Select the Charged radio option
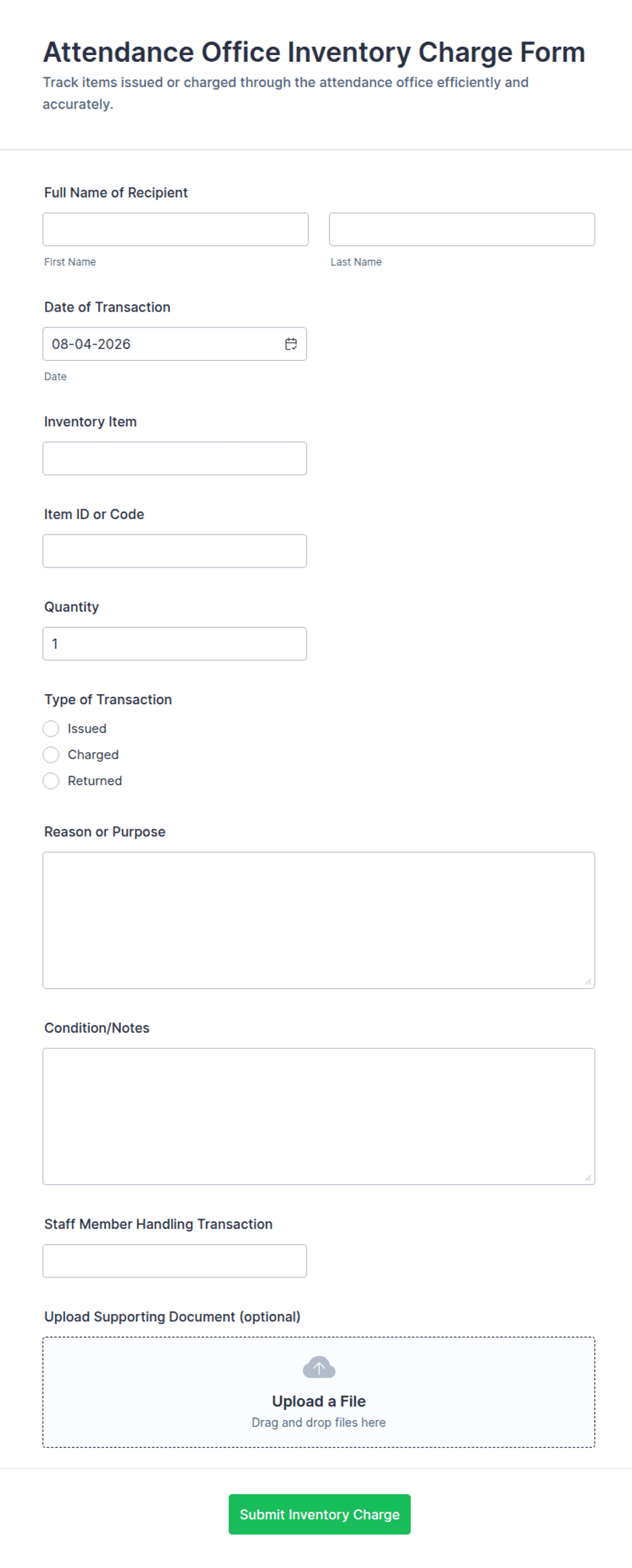Screen dimensions: 632x1568 coord(51,755)
